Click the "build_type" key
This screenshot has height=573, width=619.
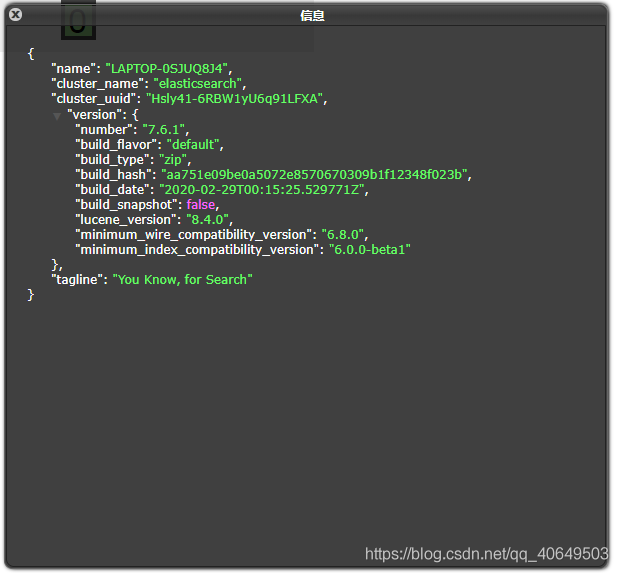112,160
